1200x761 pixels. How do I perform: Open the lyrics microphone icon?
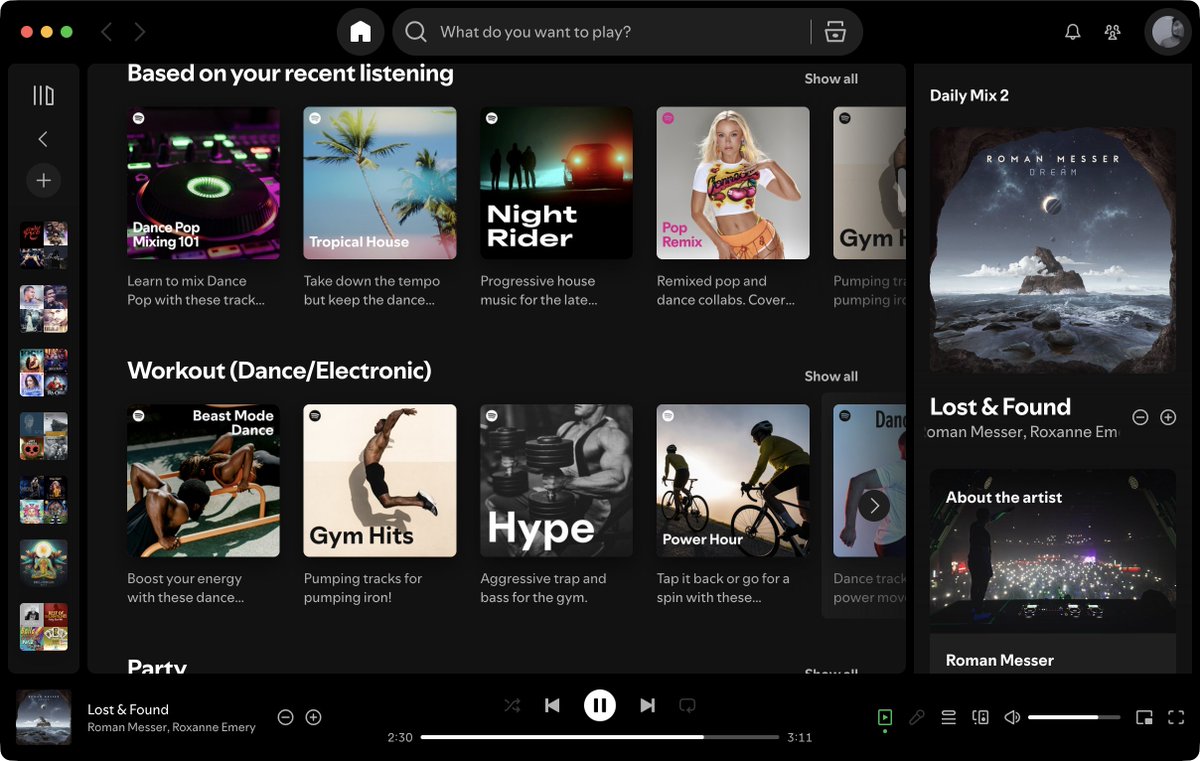917,717
